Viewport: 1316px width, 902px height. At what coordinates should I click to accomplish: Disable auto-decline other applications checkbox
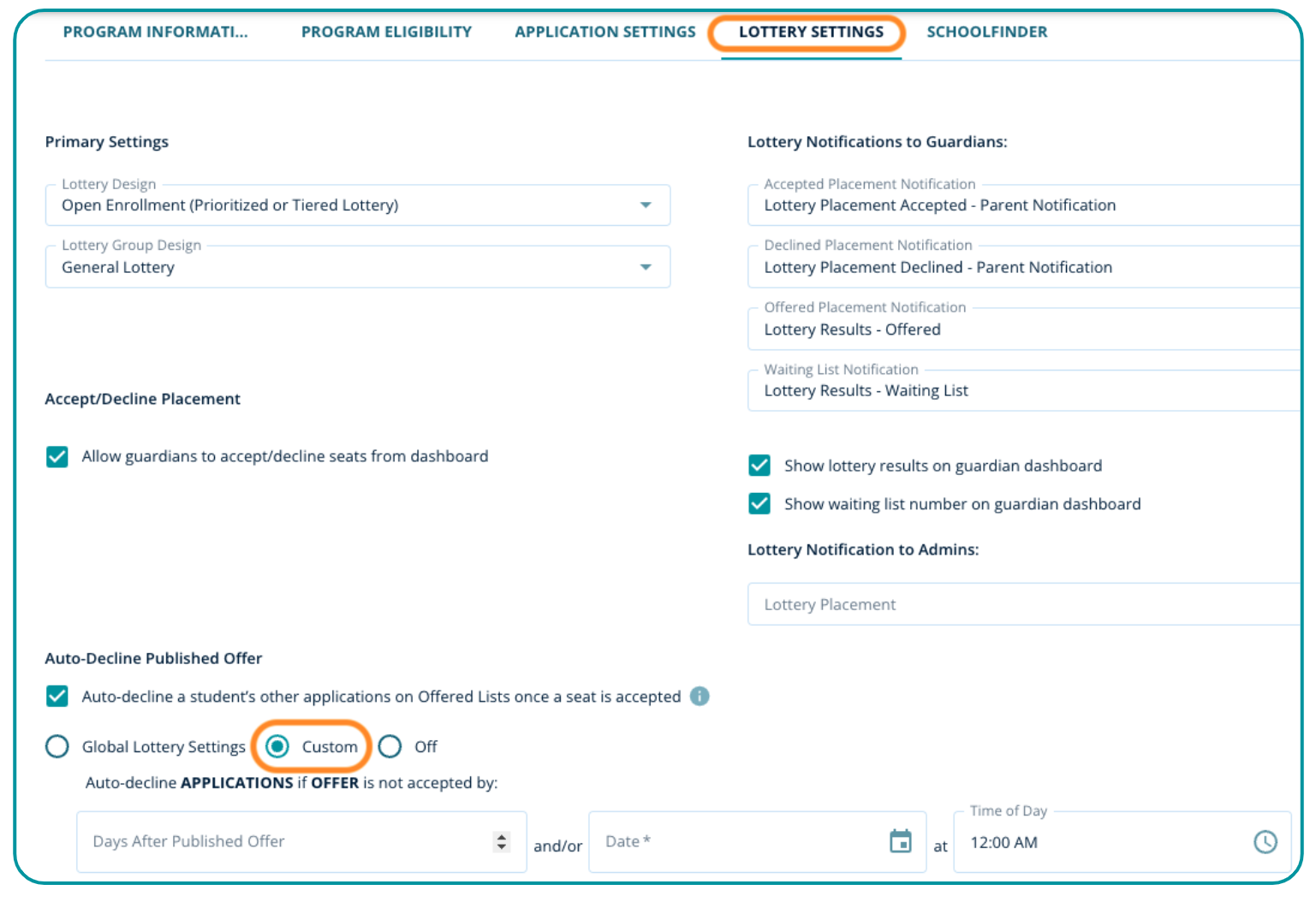[x=57, y=697]
